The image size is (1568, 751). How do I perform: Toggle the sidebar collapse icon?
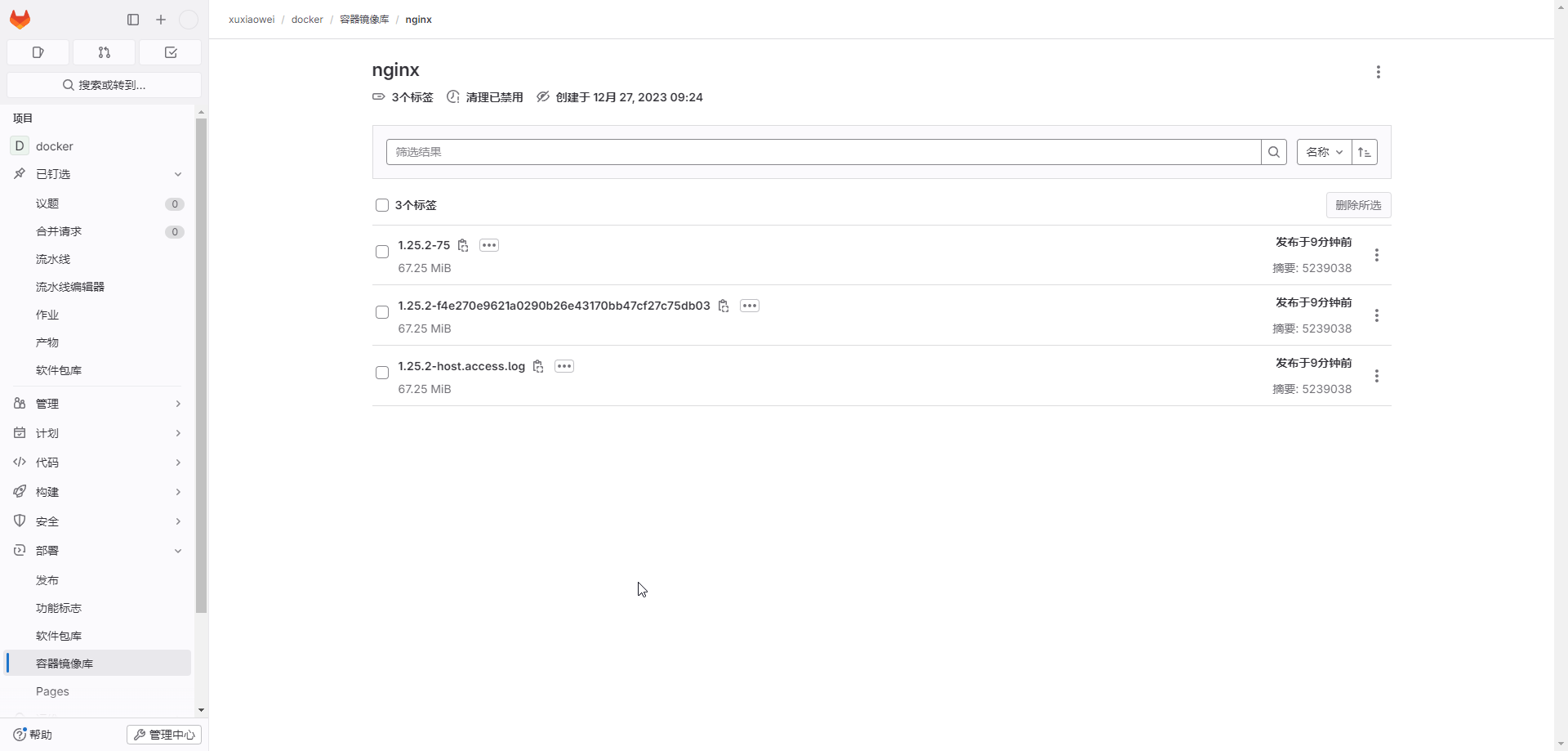133,20
